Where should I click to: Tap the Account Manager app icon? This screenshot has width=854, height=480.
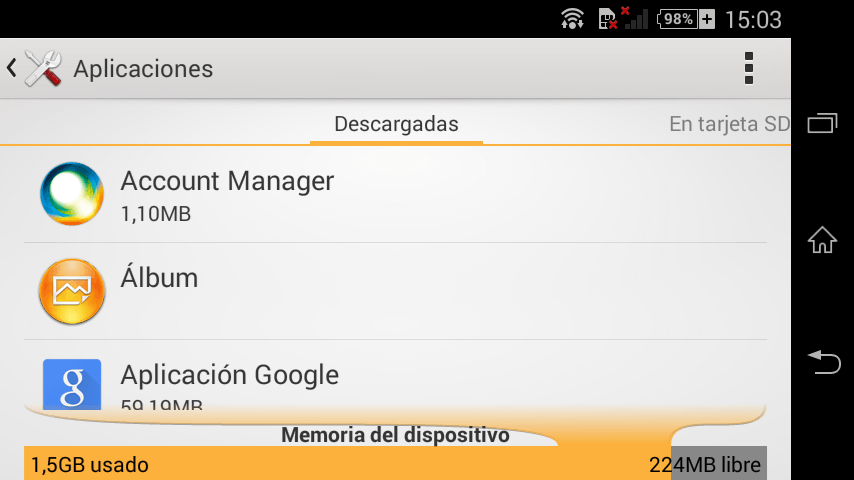point(71,193)
